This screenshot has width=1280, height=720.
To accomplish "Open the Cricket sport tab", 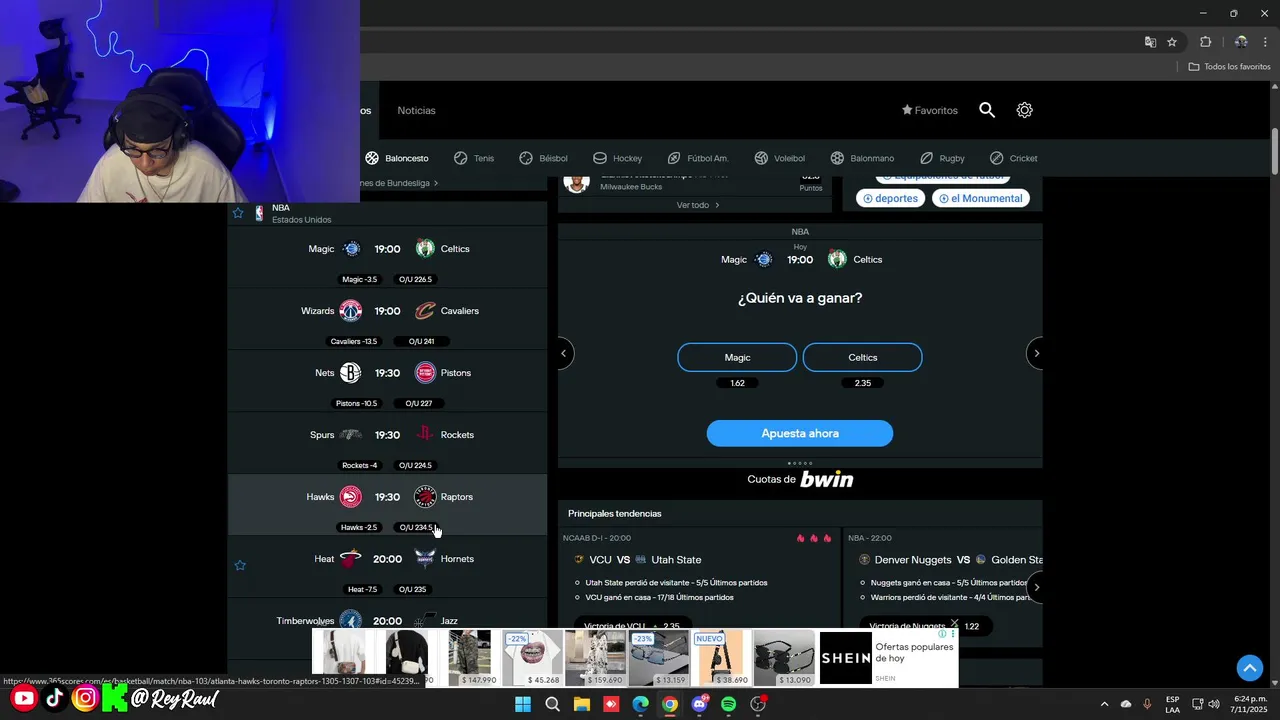I will click(x=1013, y=158).
